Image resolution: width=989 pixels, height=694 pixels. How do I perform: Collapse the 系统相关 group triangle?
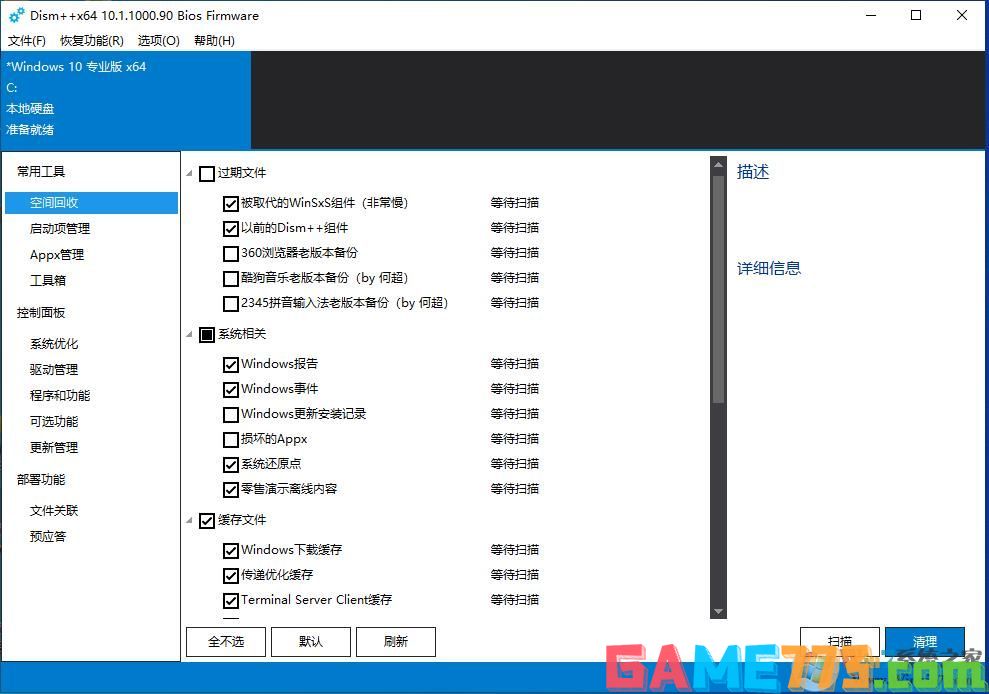pyautogui.click(x=189, y=334)
